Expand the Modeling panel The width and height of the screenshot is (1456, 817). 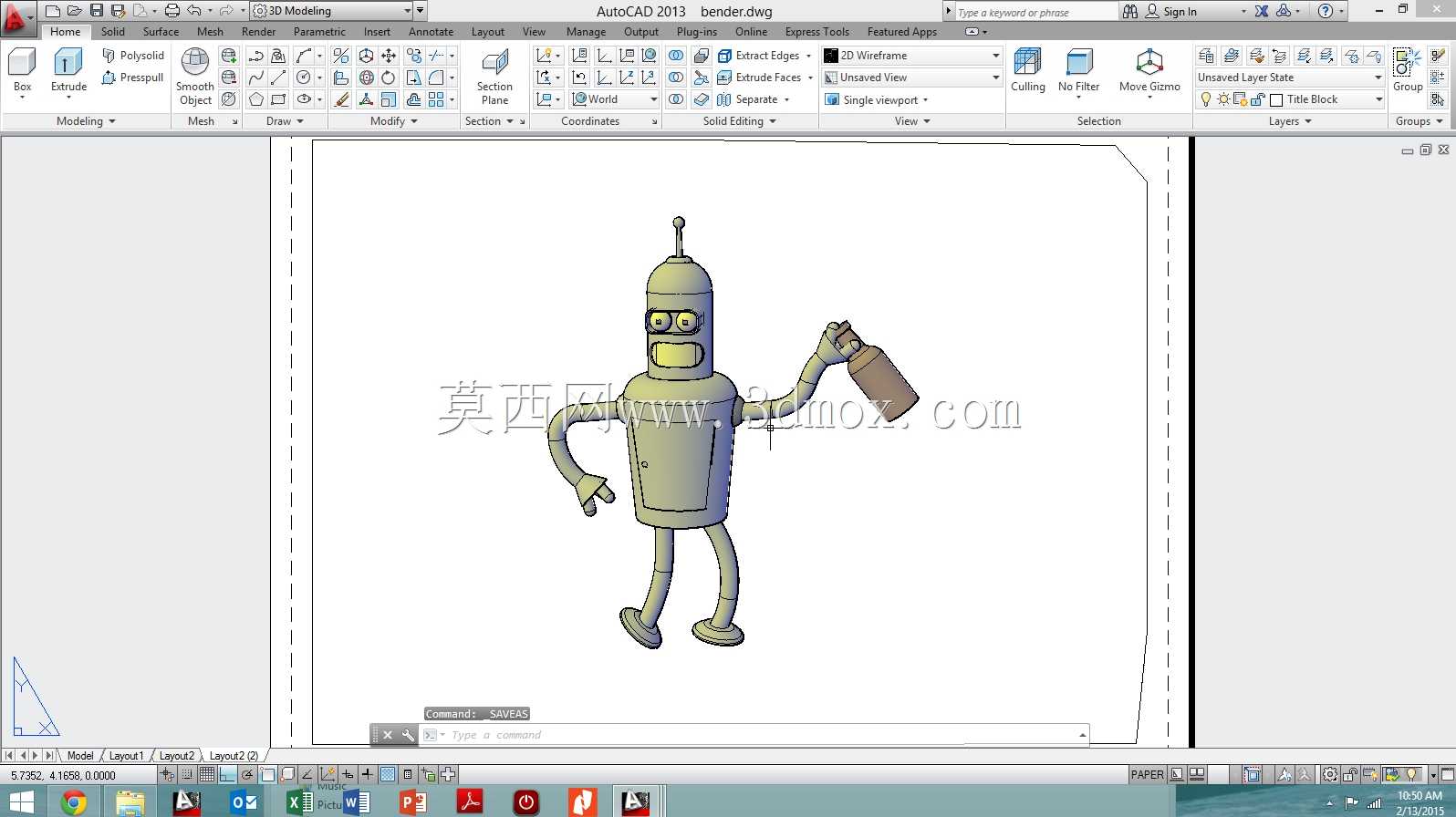tap(86, 121)
